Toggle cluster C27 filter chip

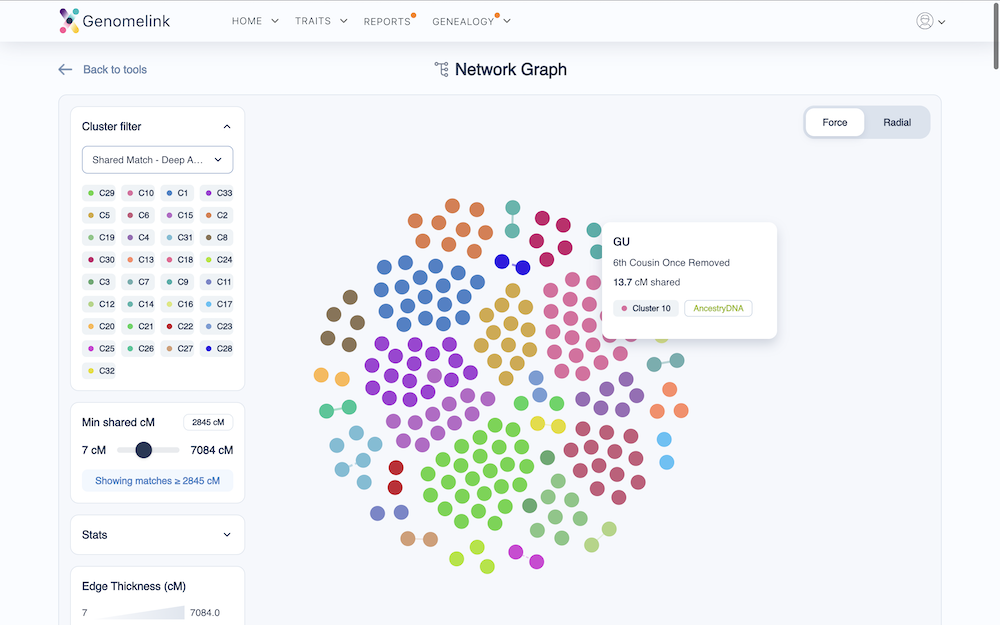coord(177,349)
